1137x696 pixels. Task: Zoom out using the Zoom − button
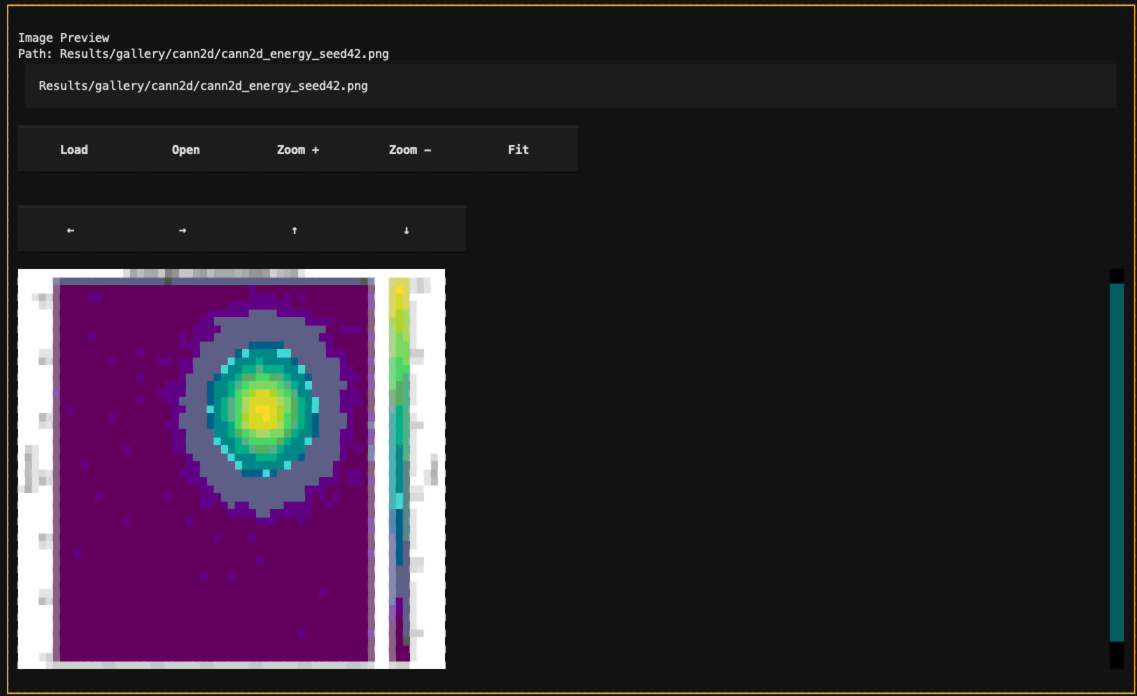pyautogui.click(x=410, y=150)
